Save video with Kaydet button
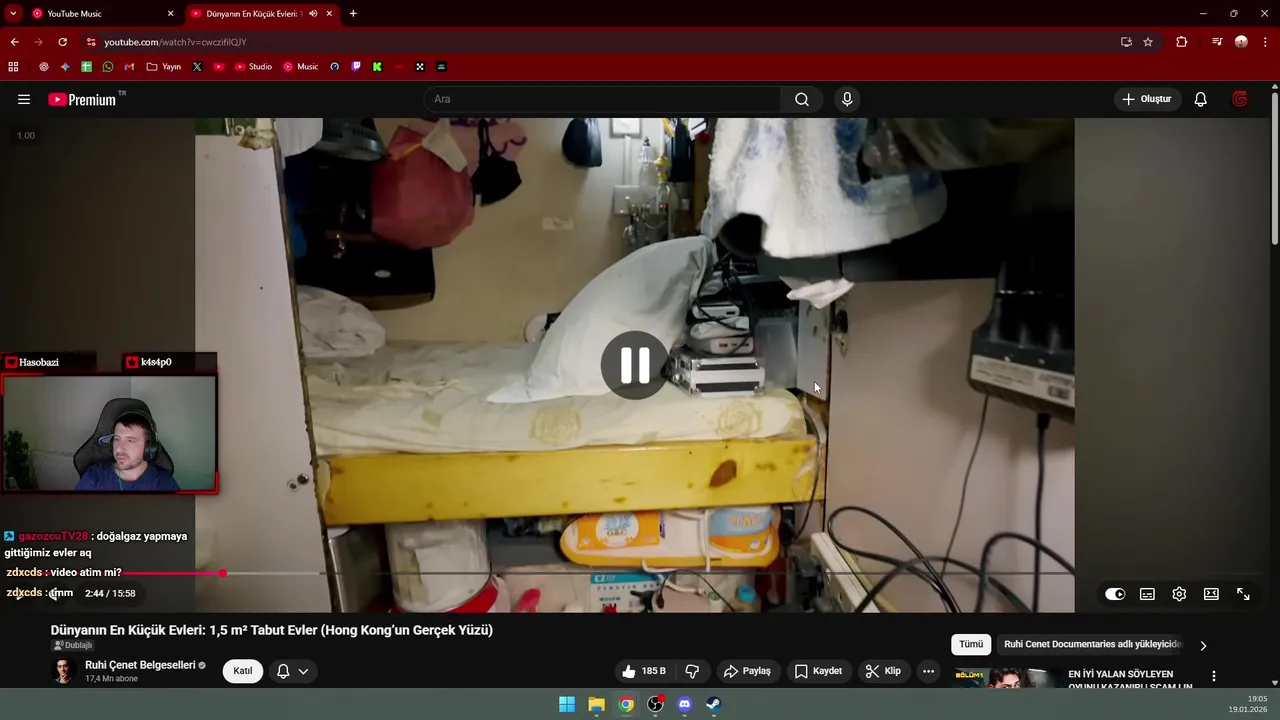 click(x=818, y=671)
